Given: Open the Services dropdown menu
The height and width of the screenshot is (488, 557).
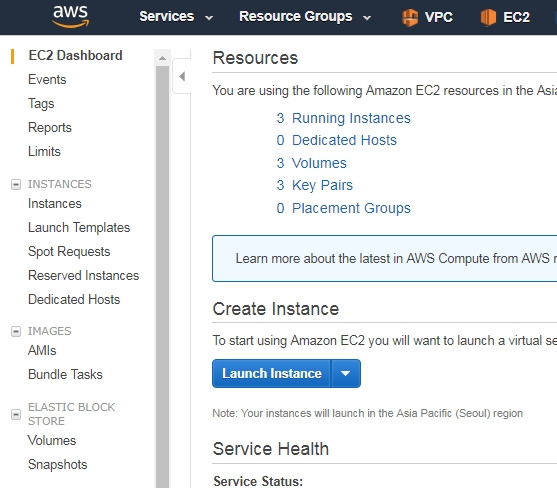Looking at the screenshot, I should 176,16.
